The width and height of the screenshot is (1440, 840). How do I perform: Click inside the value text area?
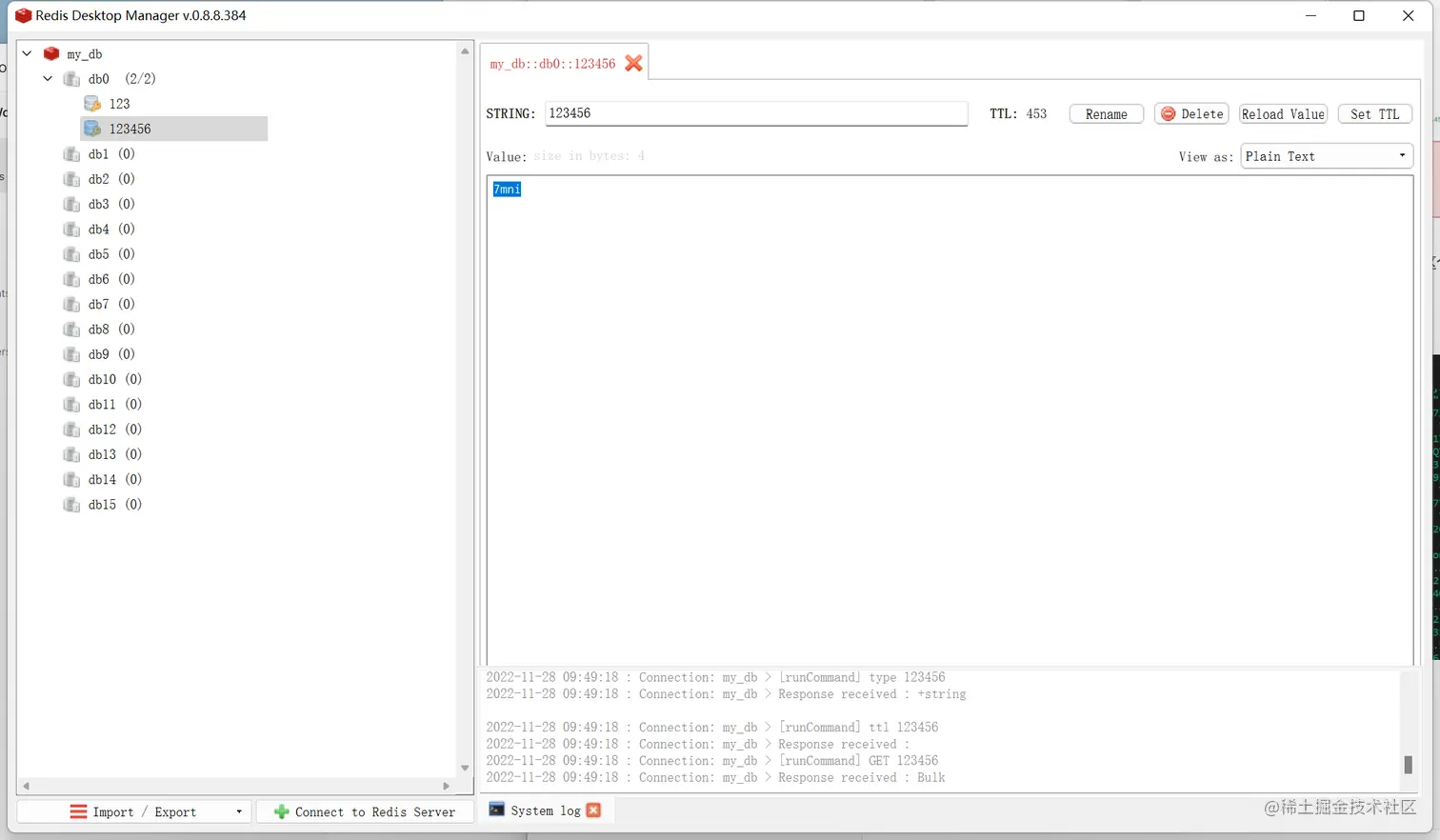click(x=950, y=420)
